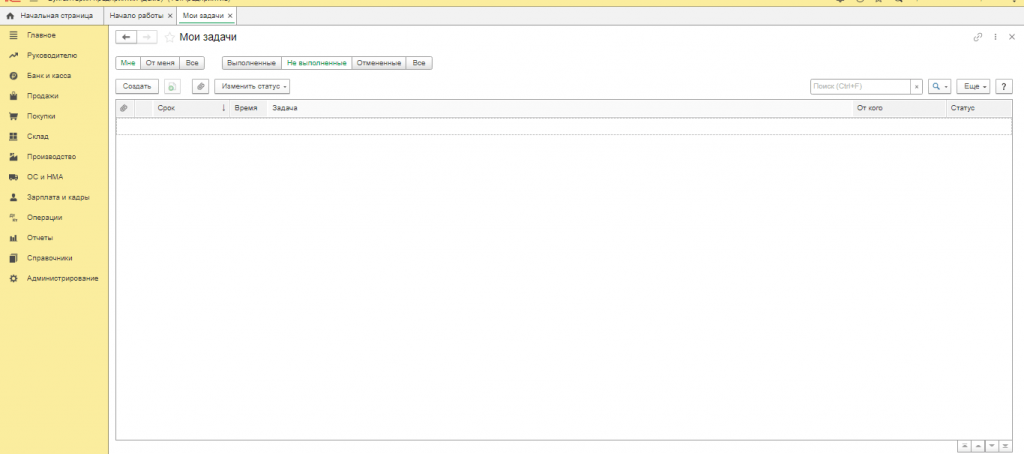
Task: Open the Зарплата и кадры section
Action: (x=54, y=197)
